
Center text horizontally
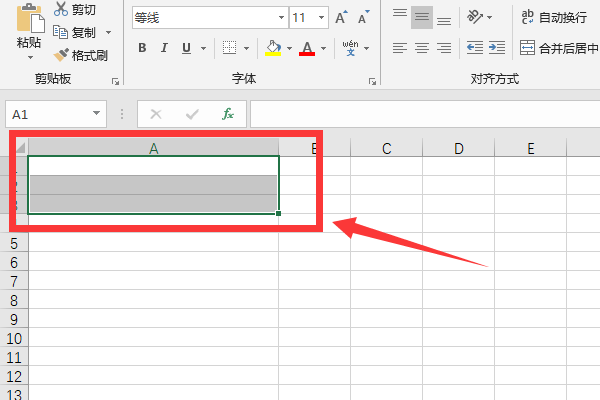(x=422, y=48)
